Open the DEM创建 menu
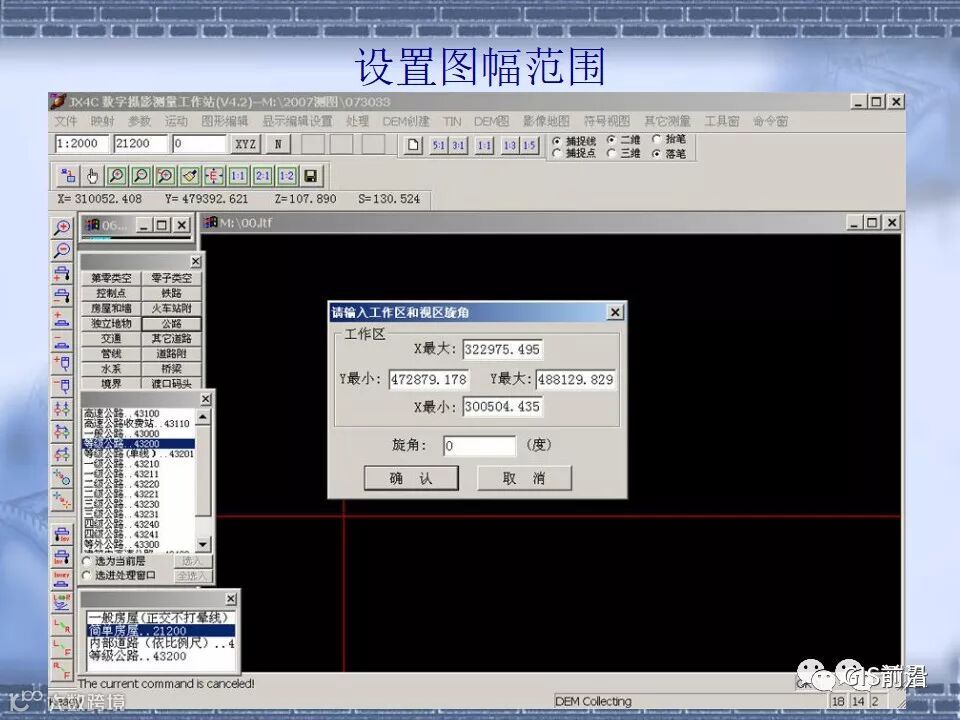This screenshot has height=720, width=960. [406, 121]
